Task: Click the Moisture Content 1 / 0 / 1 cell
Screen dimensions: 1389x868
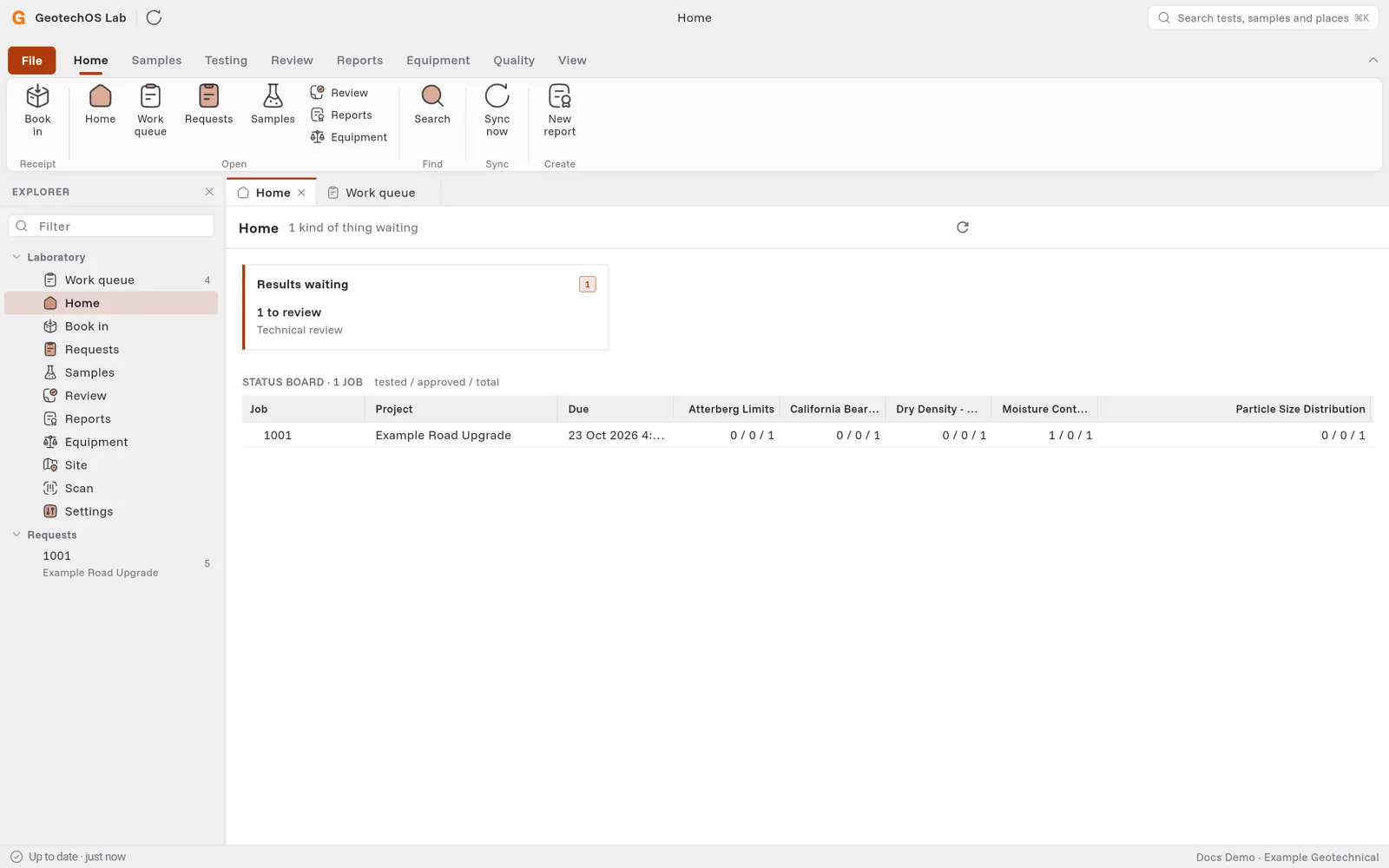Action: pos(1044,435)
